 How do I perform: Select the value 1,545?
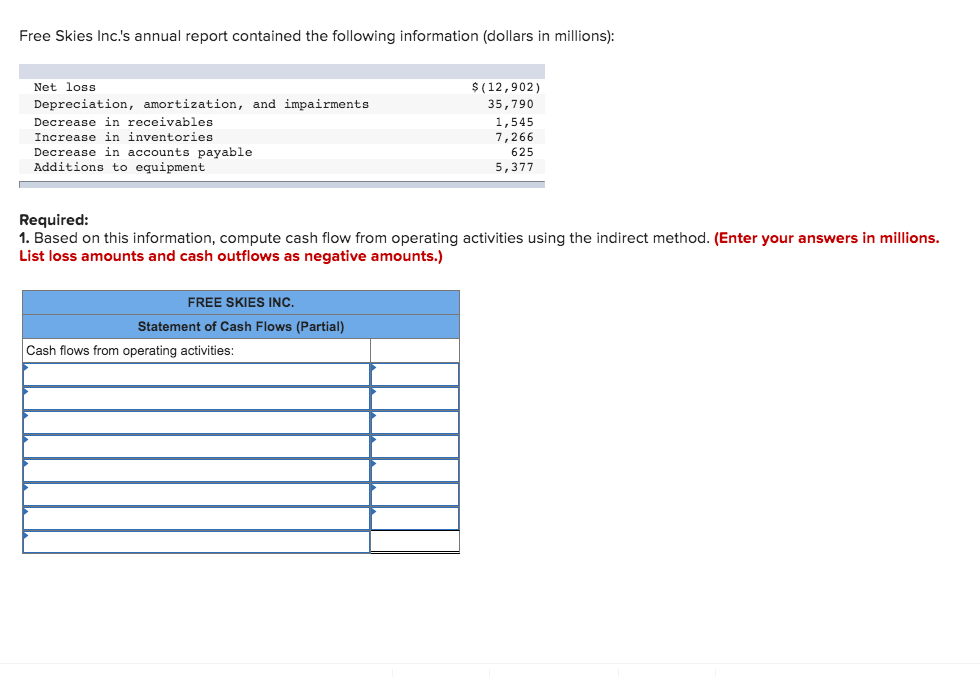[x=514, y=122]
